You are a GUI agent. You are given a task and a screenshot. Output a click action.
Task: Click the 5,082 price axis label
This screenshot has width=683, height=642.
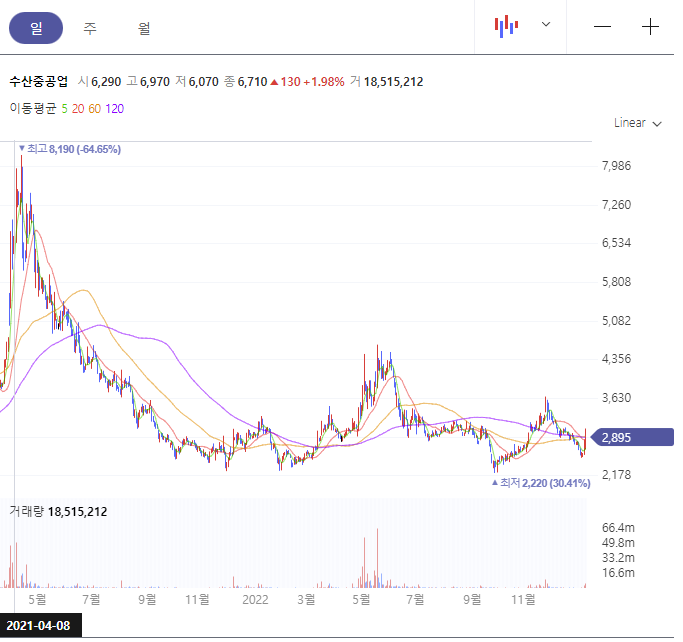coord(616,321)
